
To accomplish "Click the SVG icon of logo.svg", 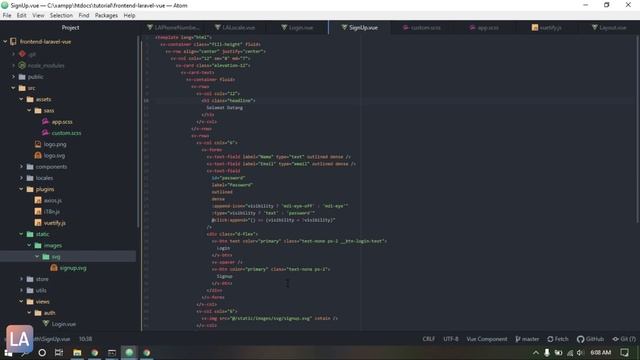I will (x=38, y=155).
